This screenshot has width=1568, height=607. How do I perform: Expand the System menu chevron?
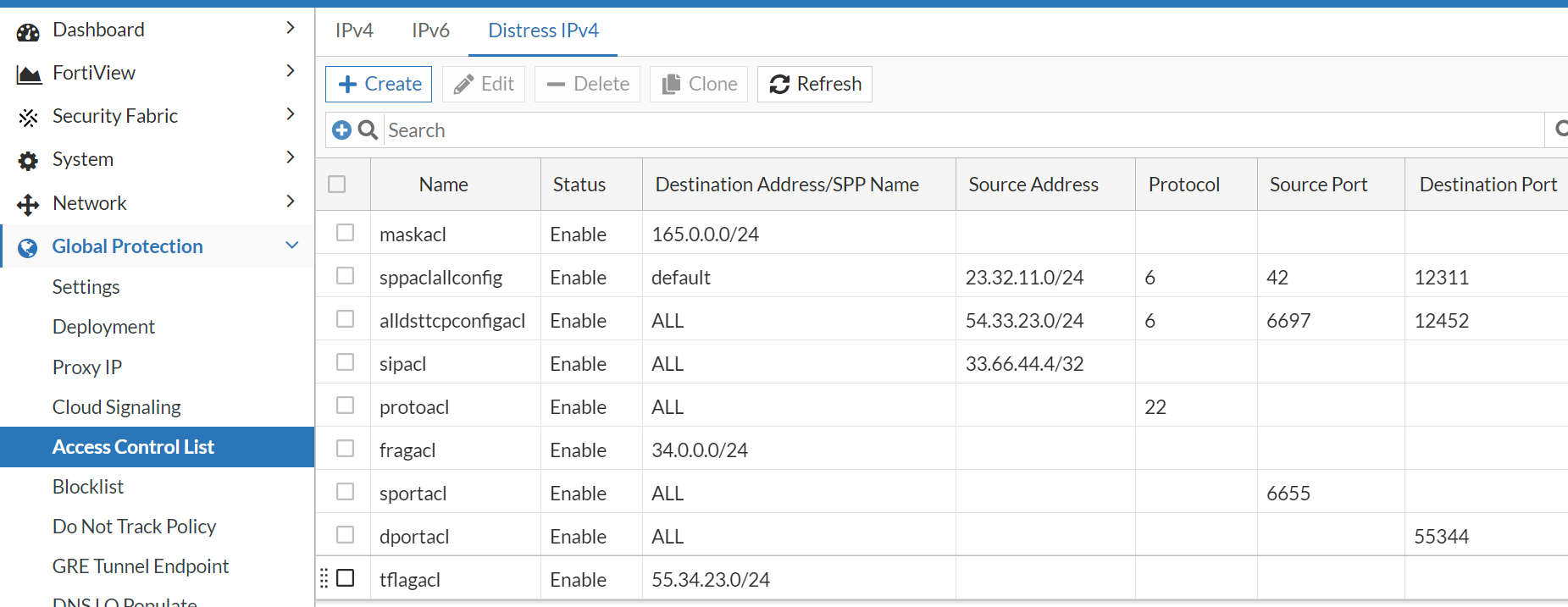291,157
